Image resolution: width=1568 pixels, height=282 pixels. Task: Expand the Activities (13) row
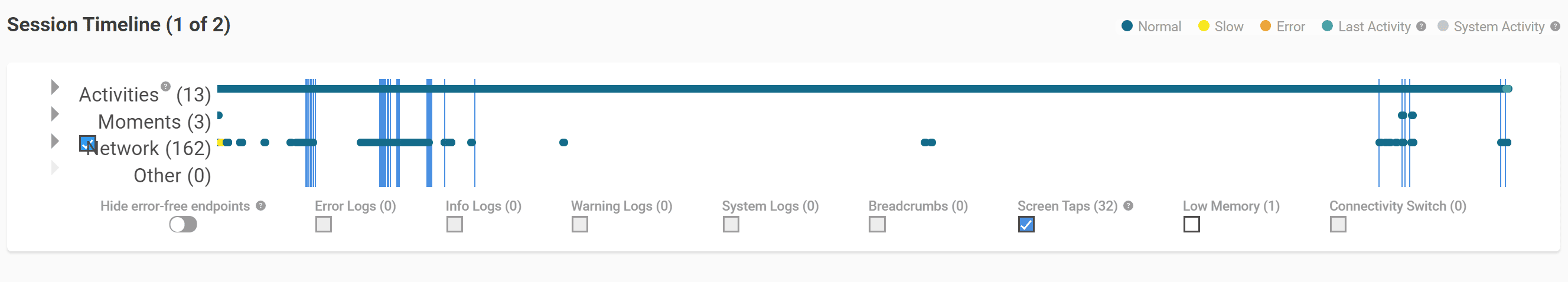(x=55, y=87)
